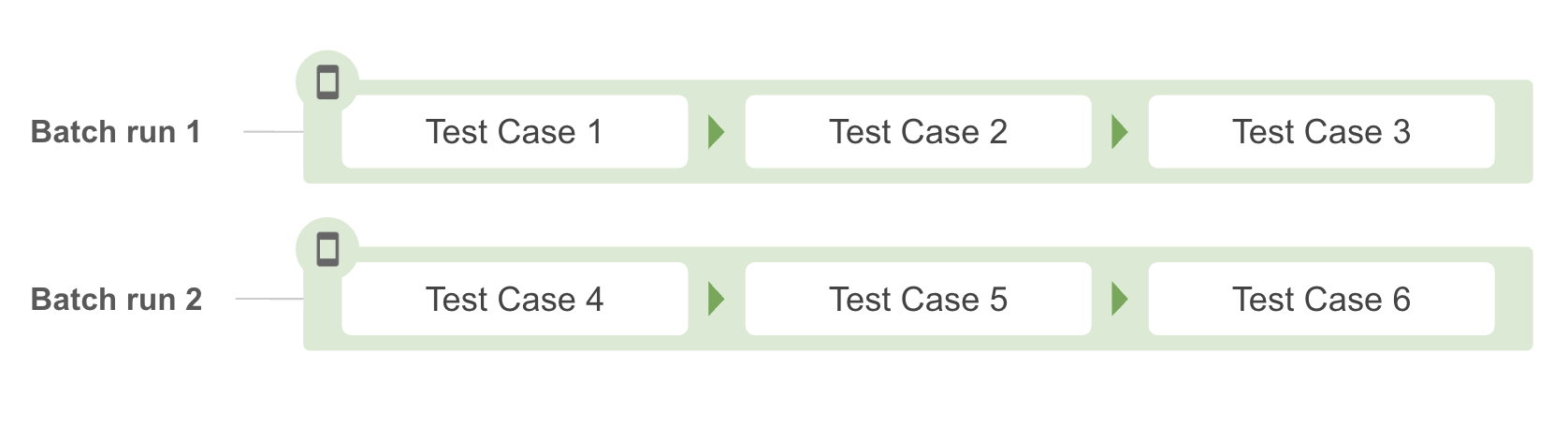Click the Batch run 2 label

click(116, 300)
